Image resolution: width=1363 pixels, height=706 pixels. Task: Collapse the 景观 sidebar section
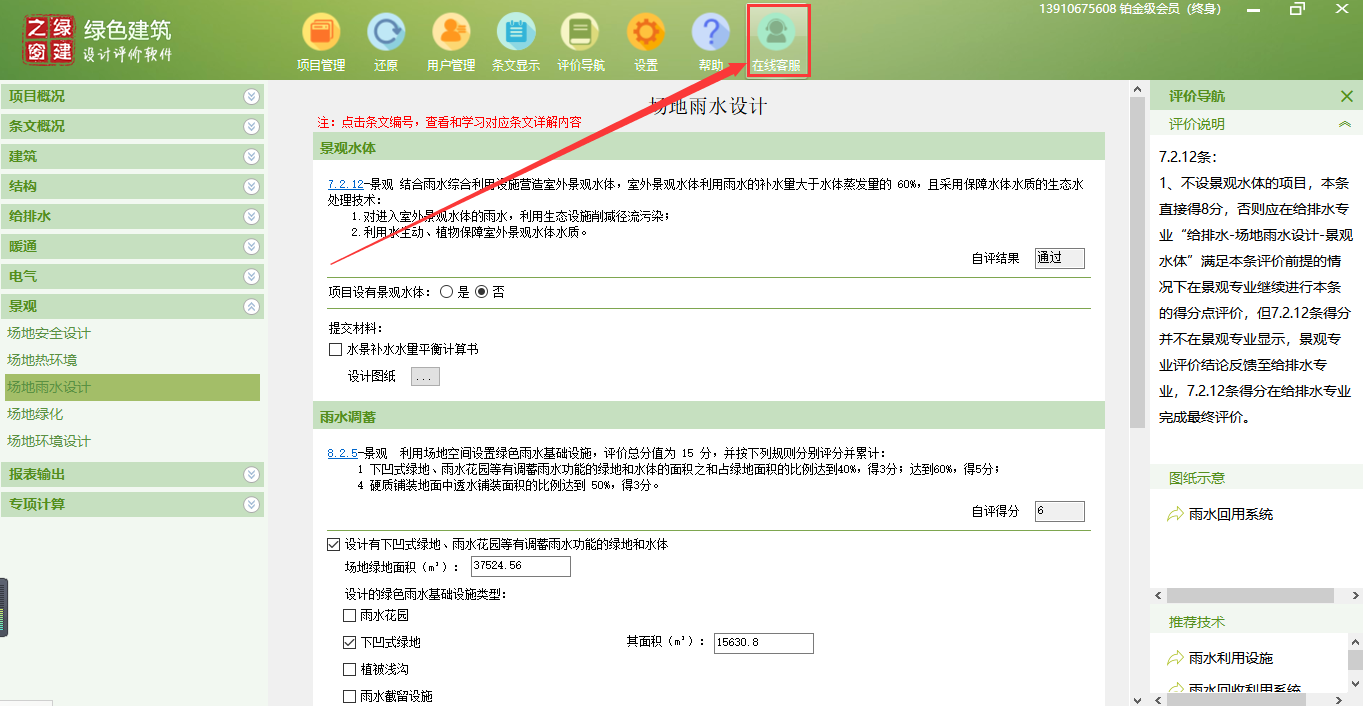point(251,306)
